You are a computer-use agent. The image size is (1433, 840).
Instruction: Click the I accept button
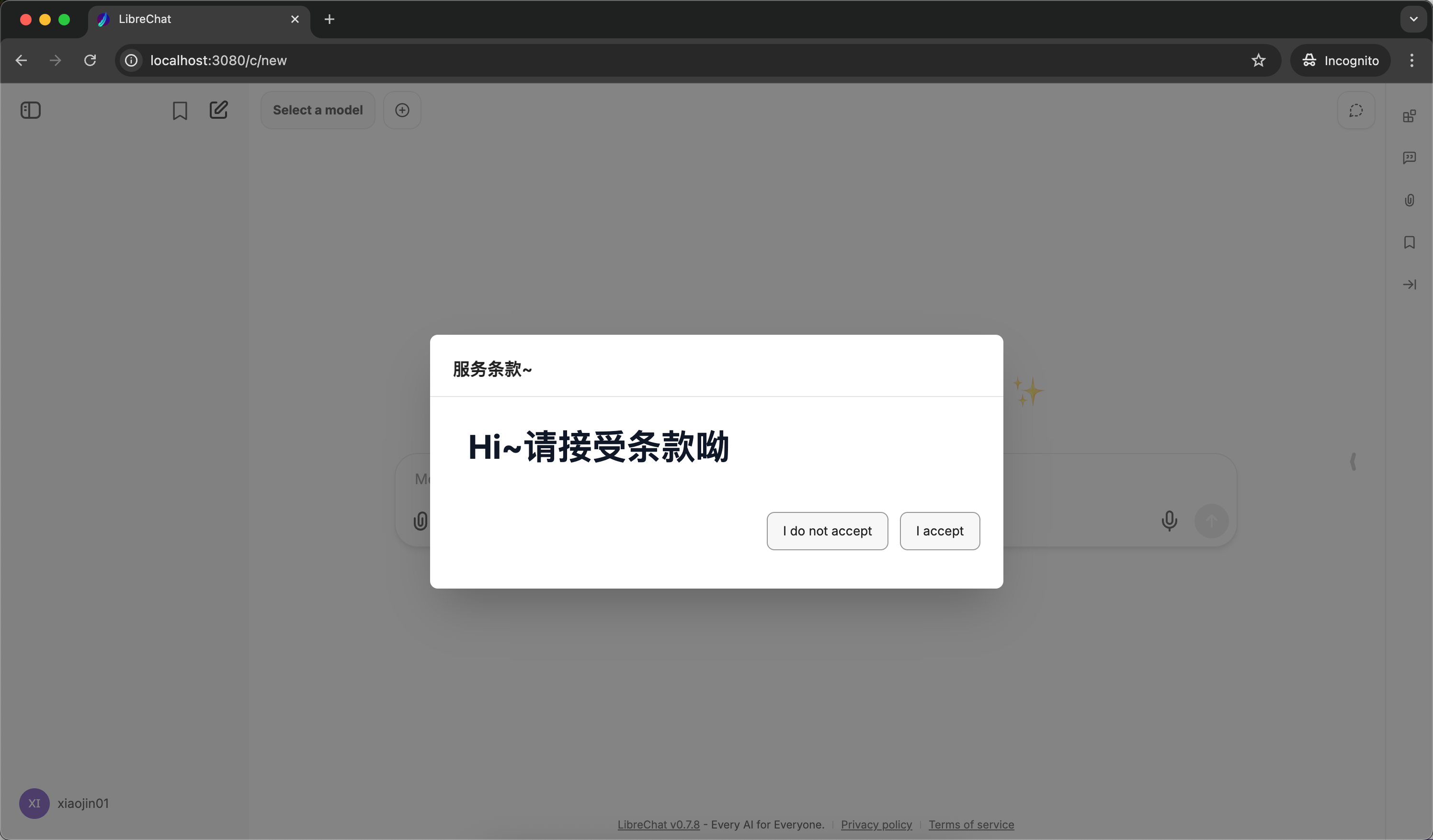pyautogui.click(x=939, y=531)
